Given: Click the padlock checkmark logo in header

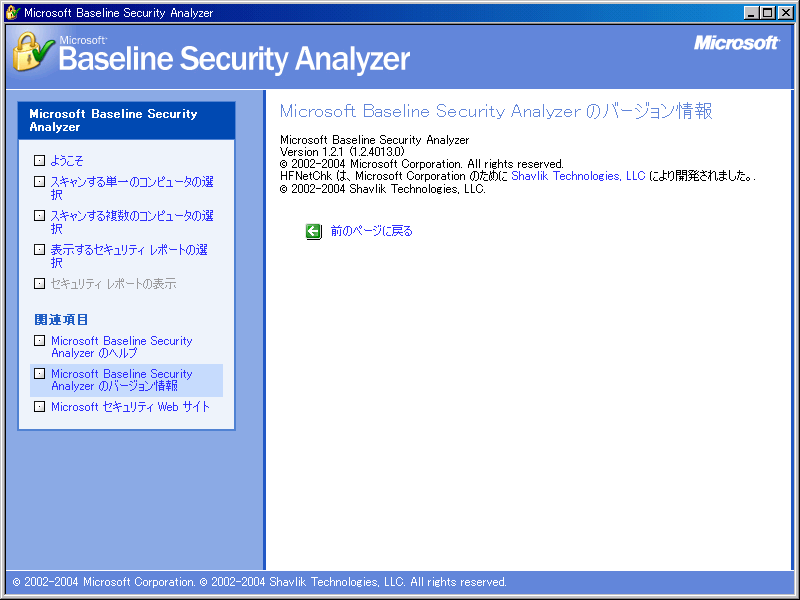Looking at the screenshot, I should tap(33, 52).
